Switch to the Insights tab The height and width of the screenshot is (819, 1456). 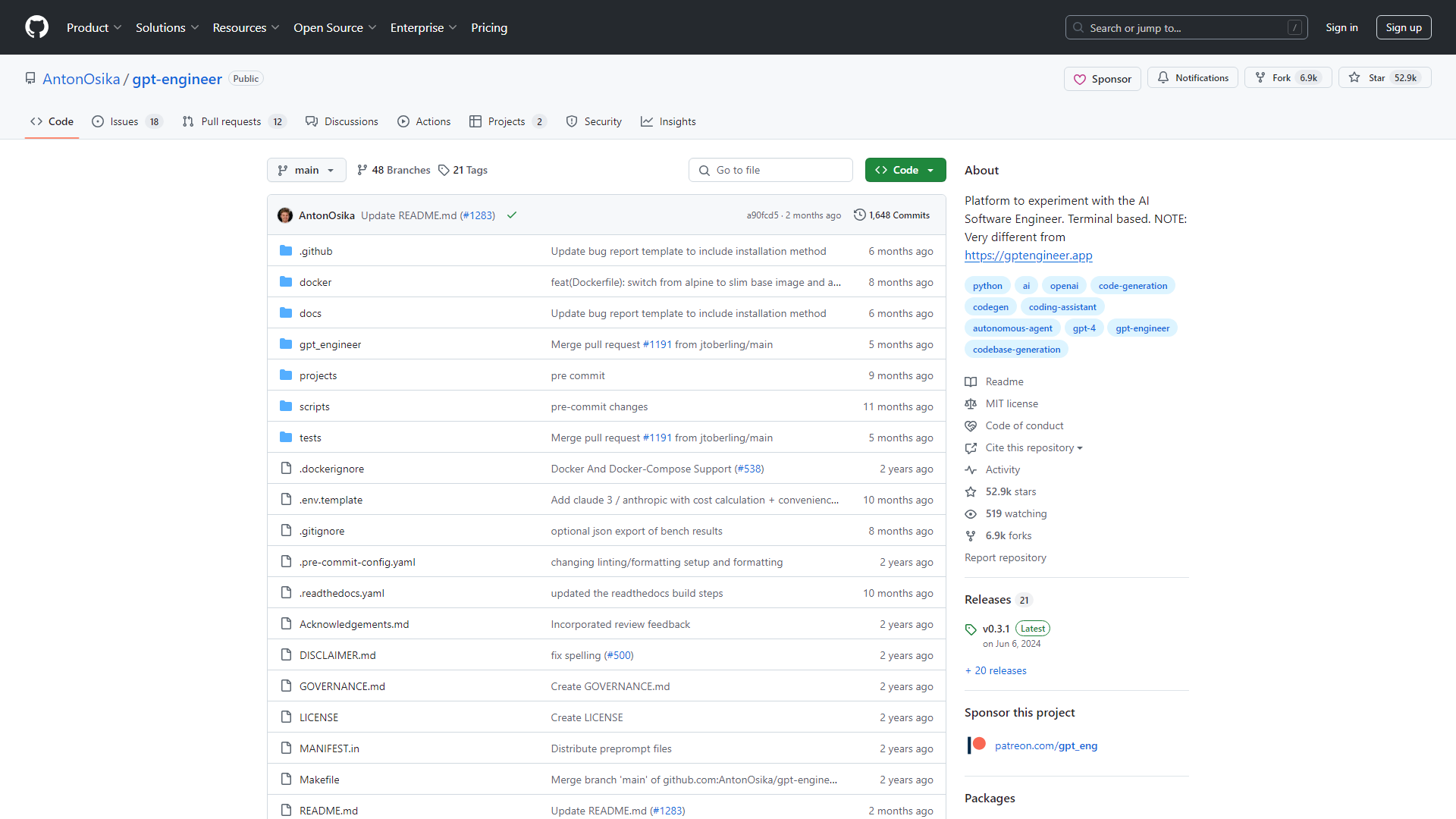tap(668, 121)
